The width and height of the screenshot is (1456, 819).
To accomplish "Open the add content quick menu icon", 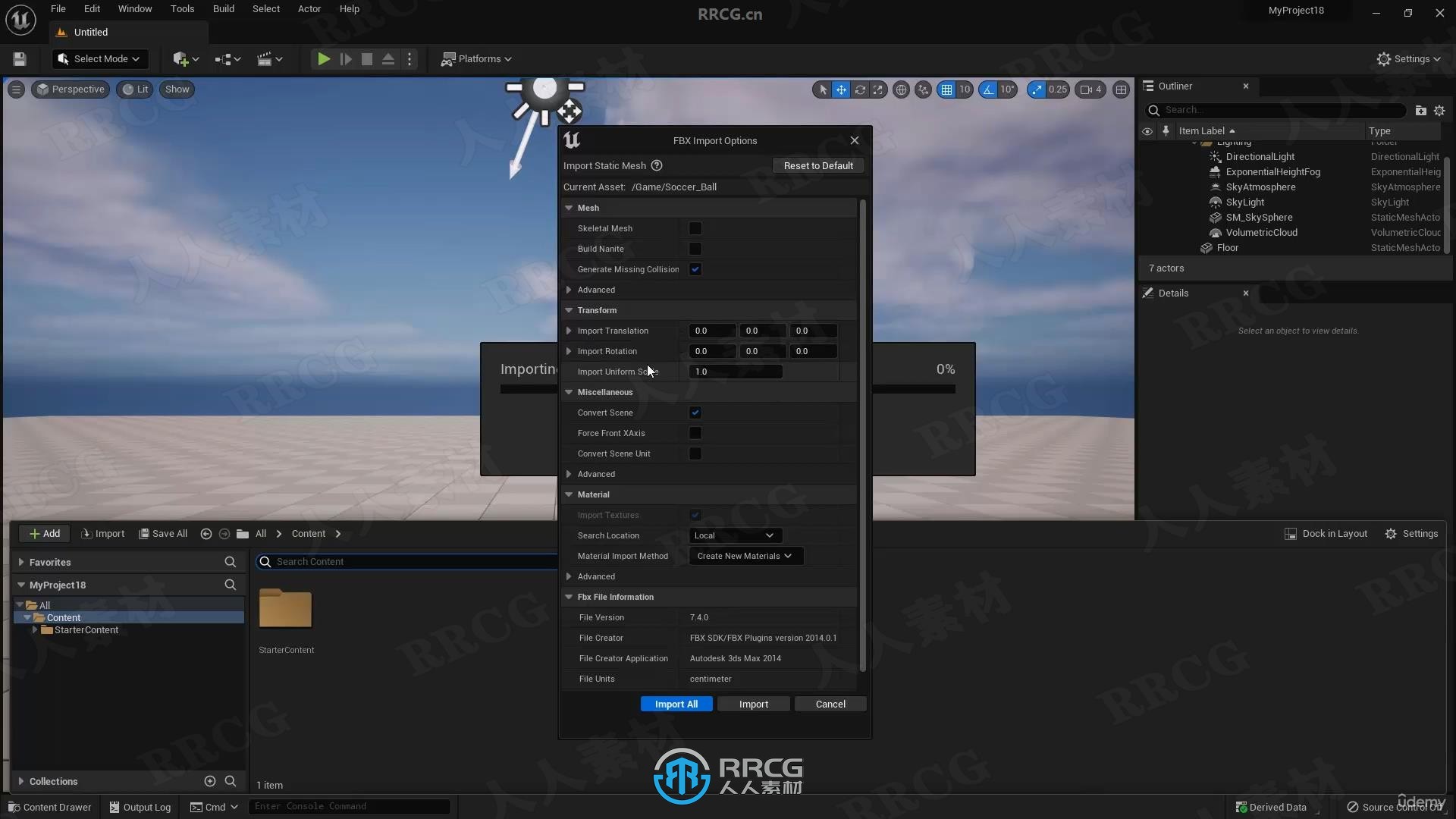I will click(186, 59).
